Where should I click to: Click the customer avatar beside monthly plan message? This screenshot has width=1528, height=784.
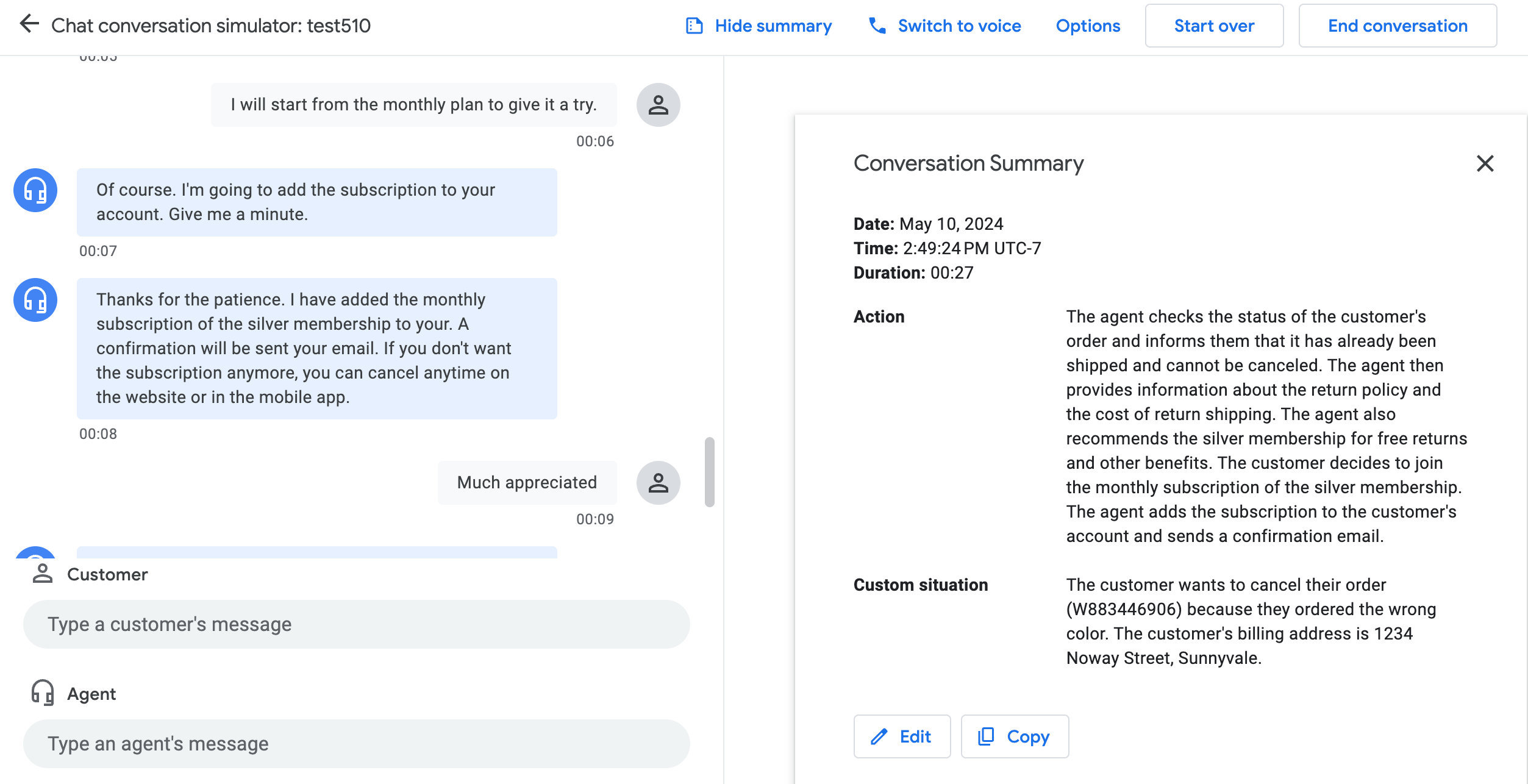click(658, 105)
